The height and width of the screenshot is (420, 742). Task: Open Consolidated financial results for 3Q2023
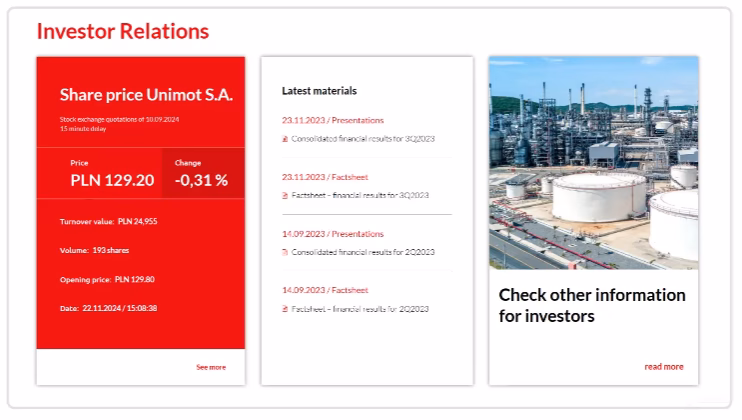[363, 139]
